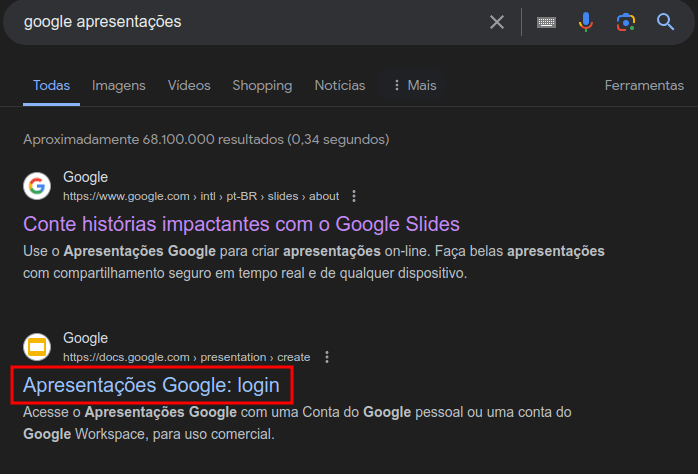Click the docs.google.com presentation create URL

coord(187,357)
